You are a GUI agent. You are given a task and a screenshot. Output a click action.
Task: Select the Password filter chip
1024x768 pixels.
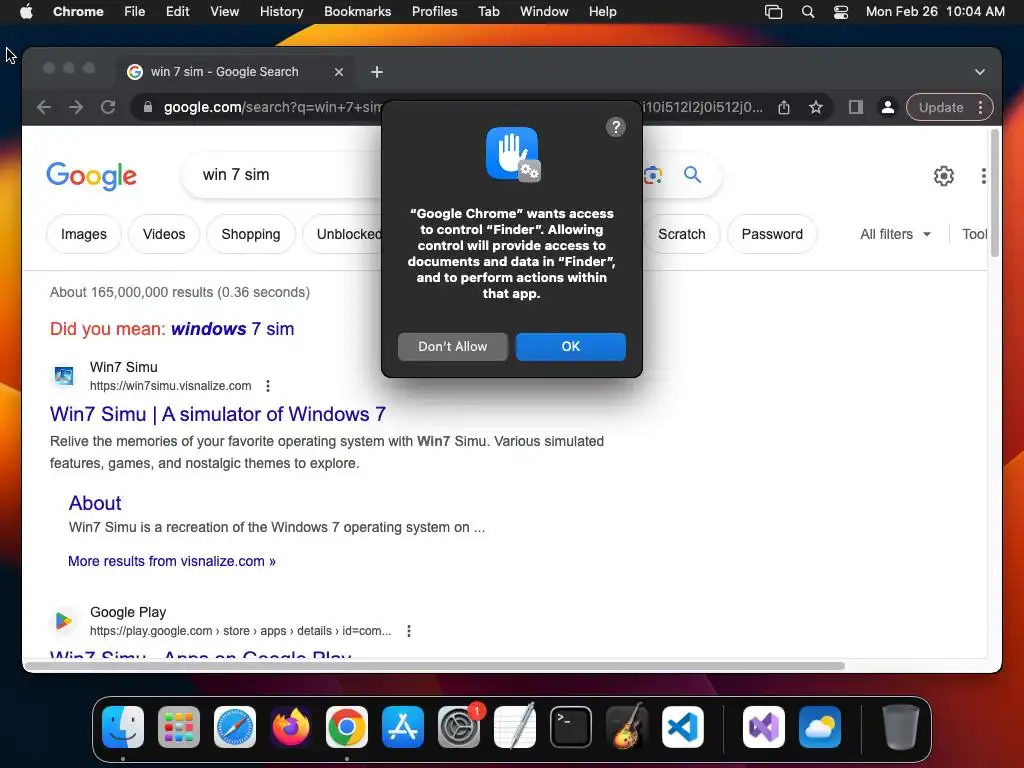[772, 234]
